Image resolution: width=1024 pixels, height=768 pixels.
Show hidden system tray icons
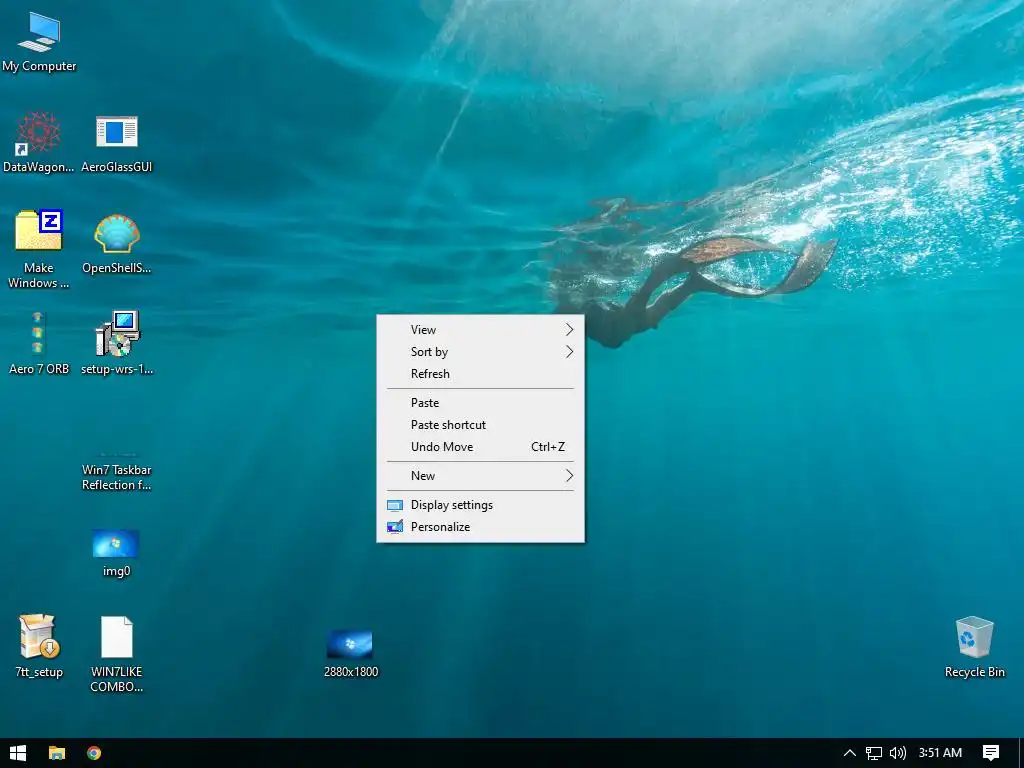point(850,753)
